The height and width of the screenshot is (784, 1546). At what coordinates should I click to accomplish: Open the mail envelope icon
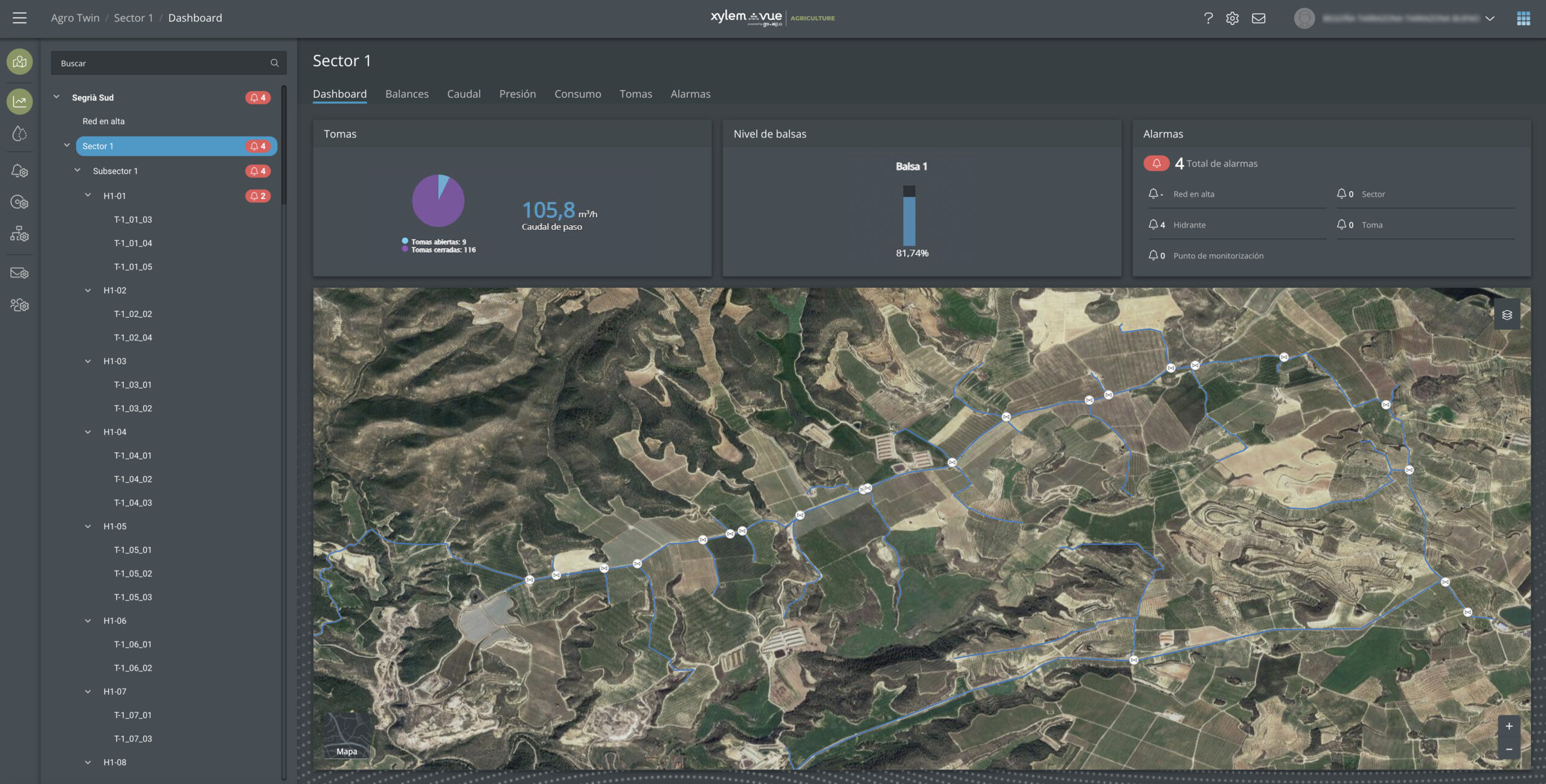pyautogui.click(x=1259, y=18)
